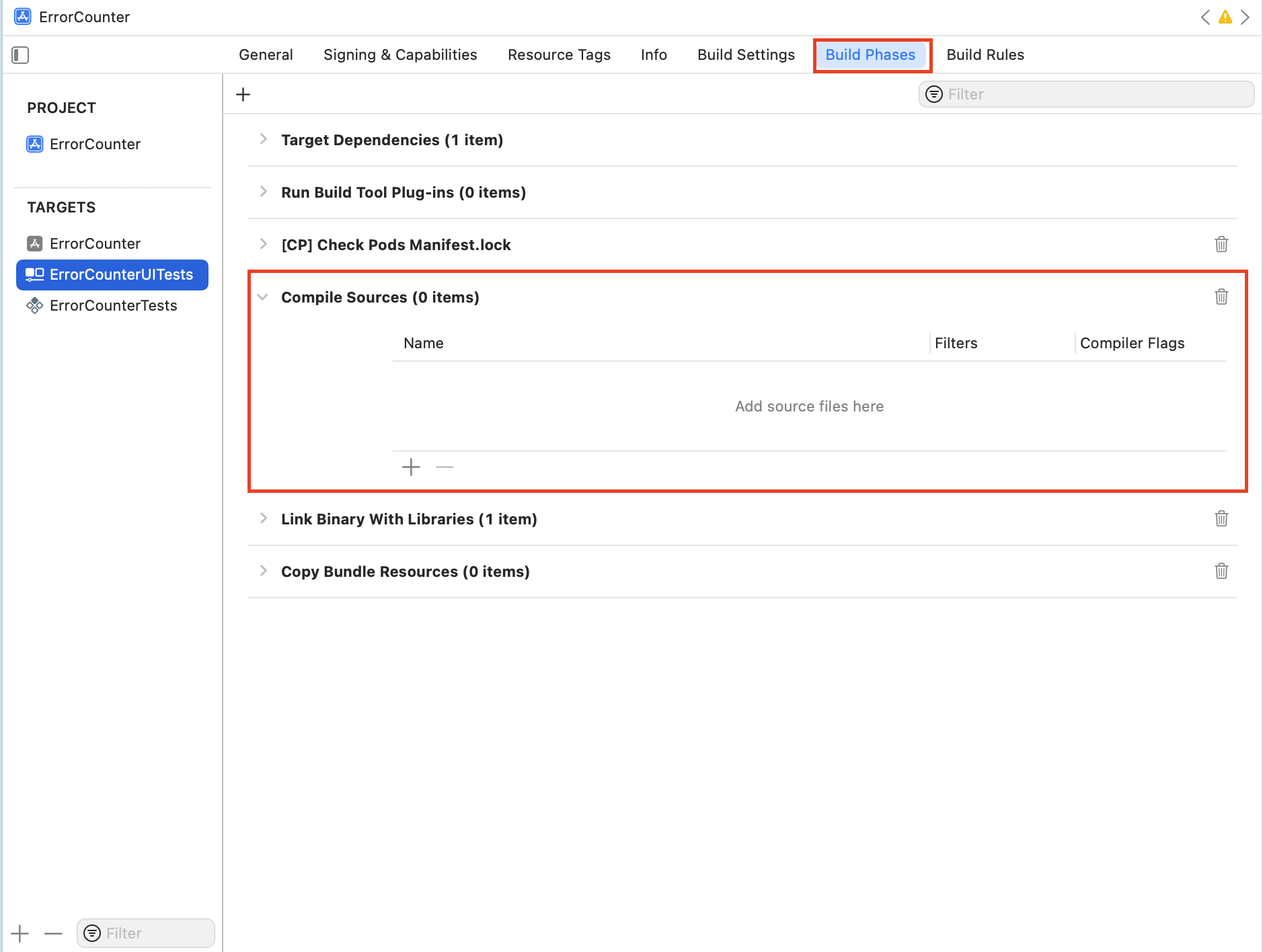The height and width of the screenshot is (952, 1263).
Task: Click the filter icon in targets search
Action: pos(92,934)
